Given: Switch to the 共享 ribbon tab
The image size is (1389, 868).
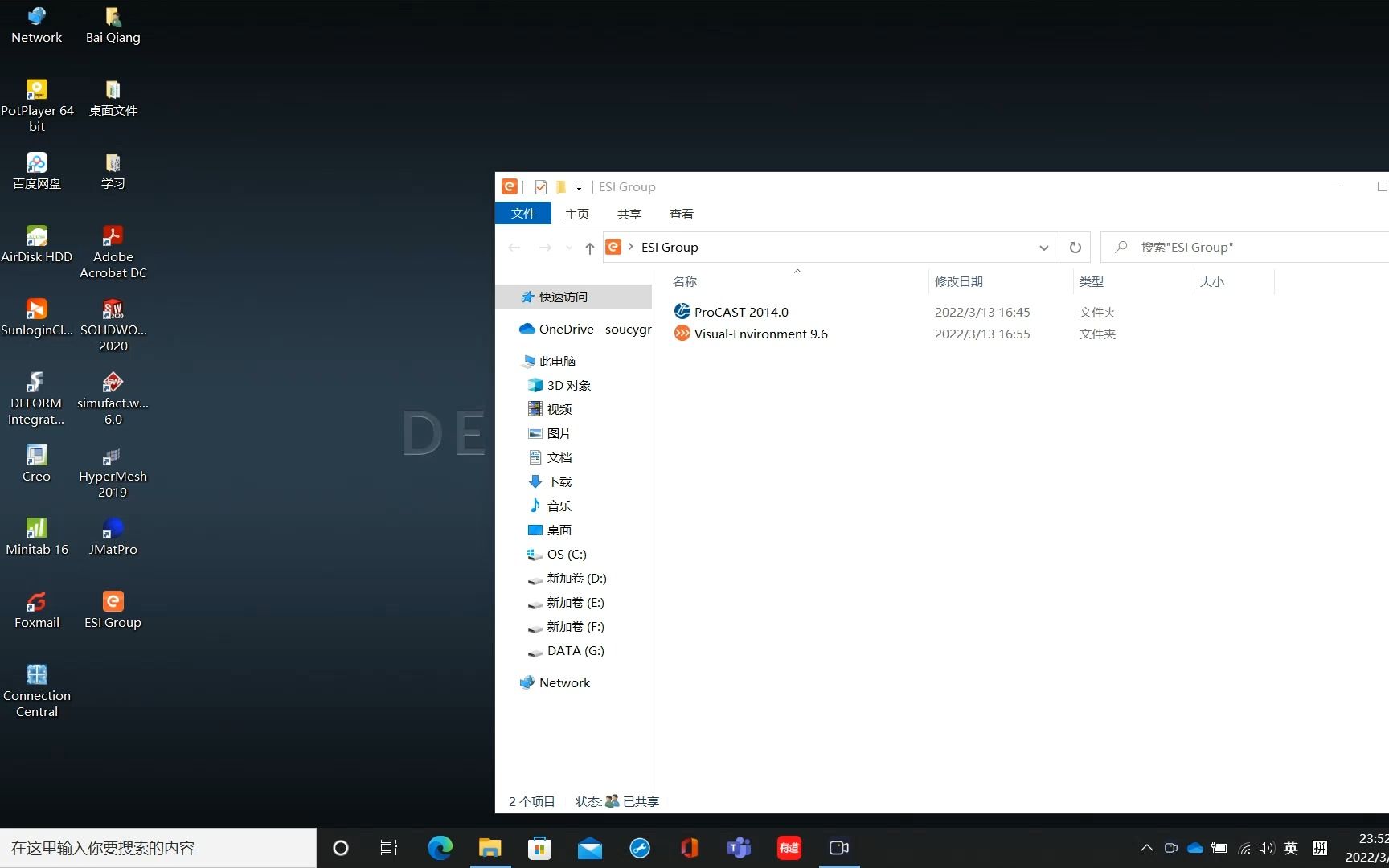Looking at the screenshot, I should [x=629, y=215].
